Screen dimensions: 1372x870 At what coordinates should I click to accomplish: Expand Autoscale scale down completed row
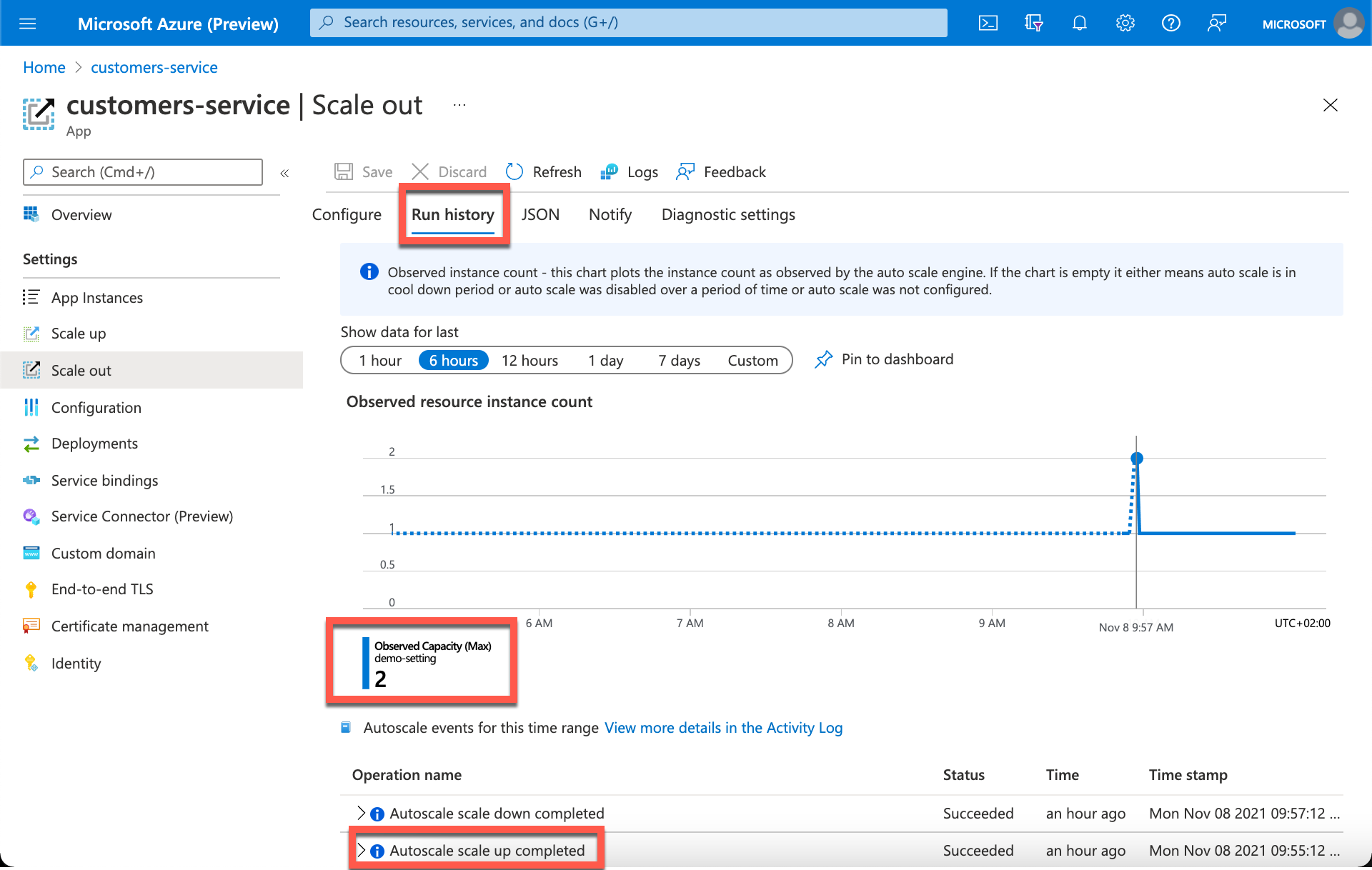click(361, 814)
